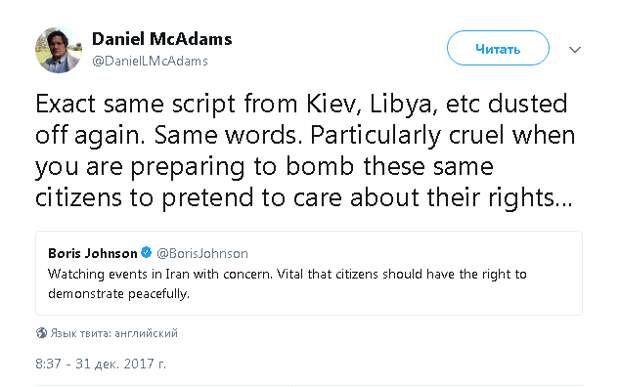Expand the tweet options chevron
The height and width of the screenshot is (387, 620).
575,49
